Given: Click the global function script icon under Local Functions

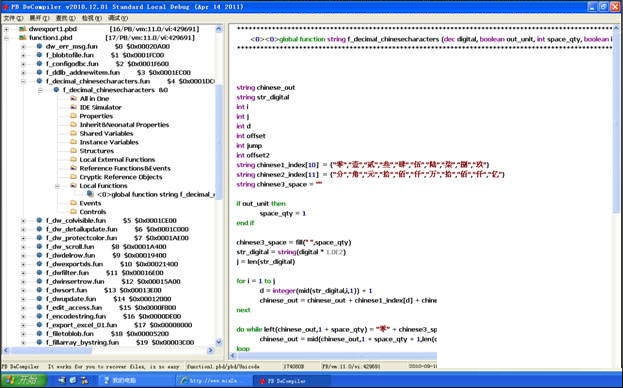Looking at the screenshot, I should (x=91, y=194).
